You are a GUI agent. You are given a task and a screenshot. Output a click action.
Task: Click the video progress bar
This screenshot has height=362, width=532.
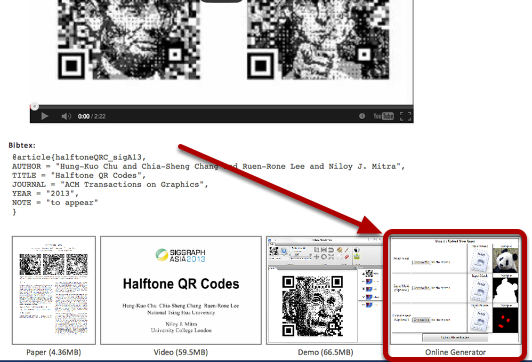point(222,107)
